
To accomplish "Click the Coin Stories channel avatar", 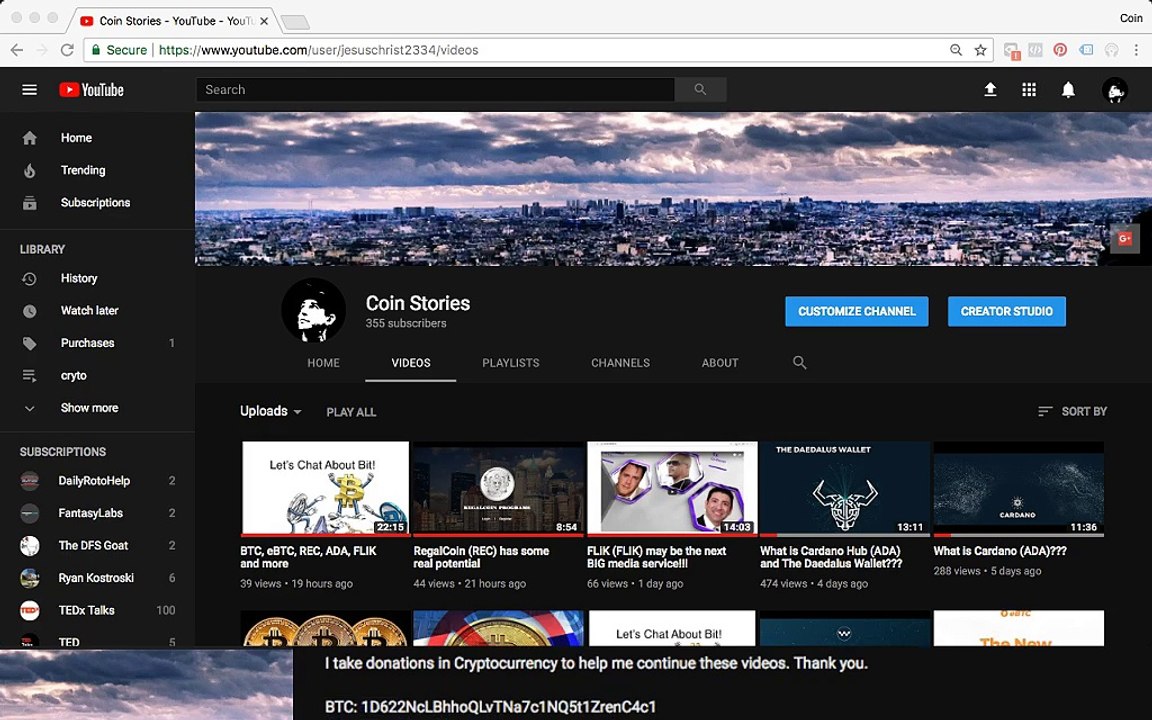I will click(x=314, y=310).
